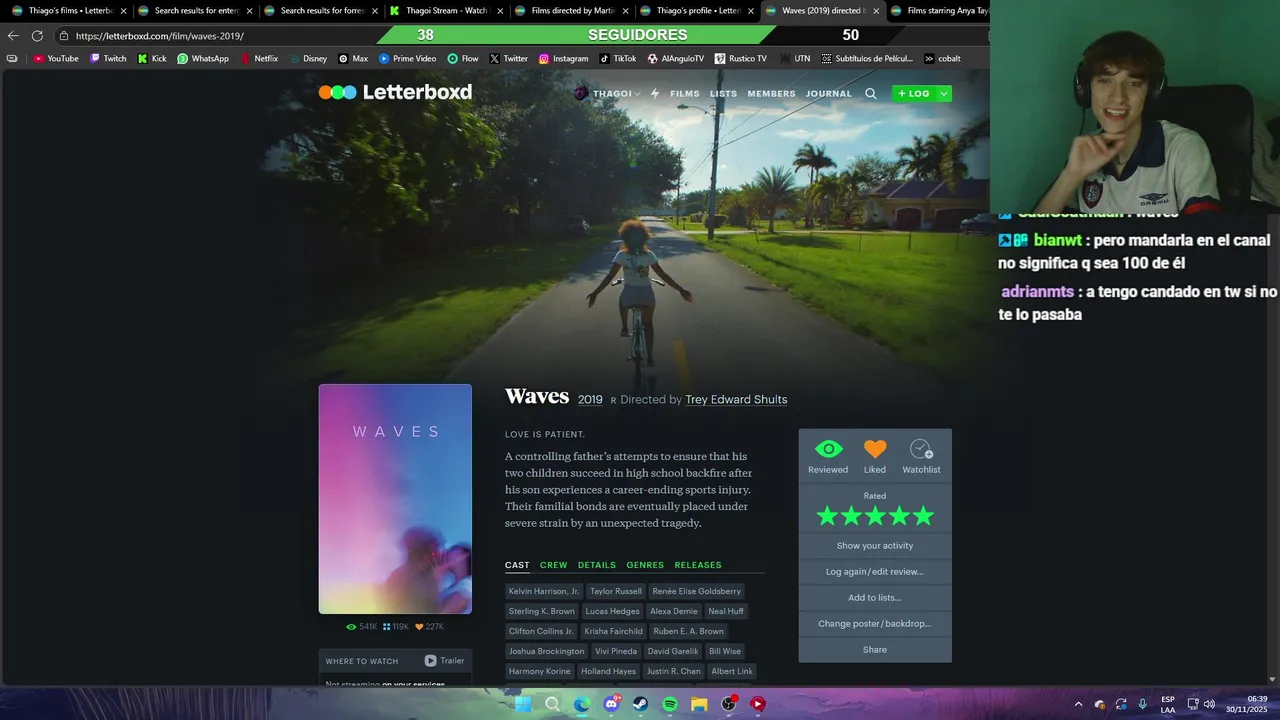Open the Waves poster image
Viewport: 1280px width, 720px height.
pos(395,499)
